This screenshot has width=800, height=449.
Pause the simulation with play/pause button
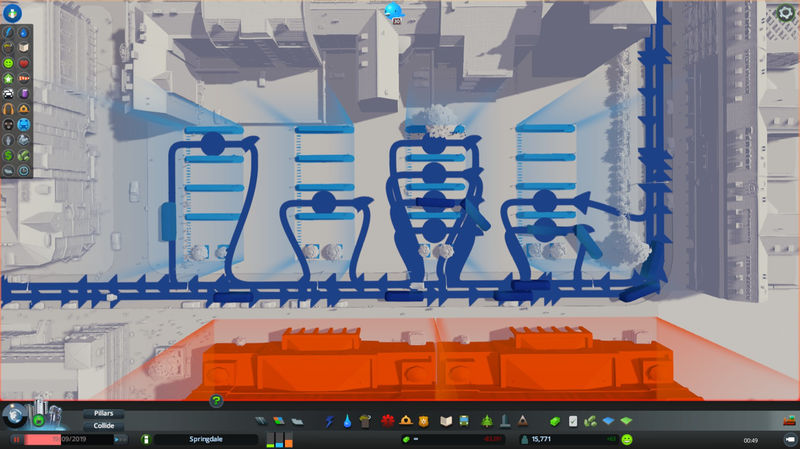click(16, 439)
